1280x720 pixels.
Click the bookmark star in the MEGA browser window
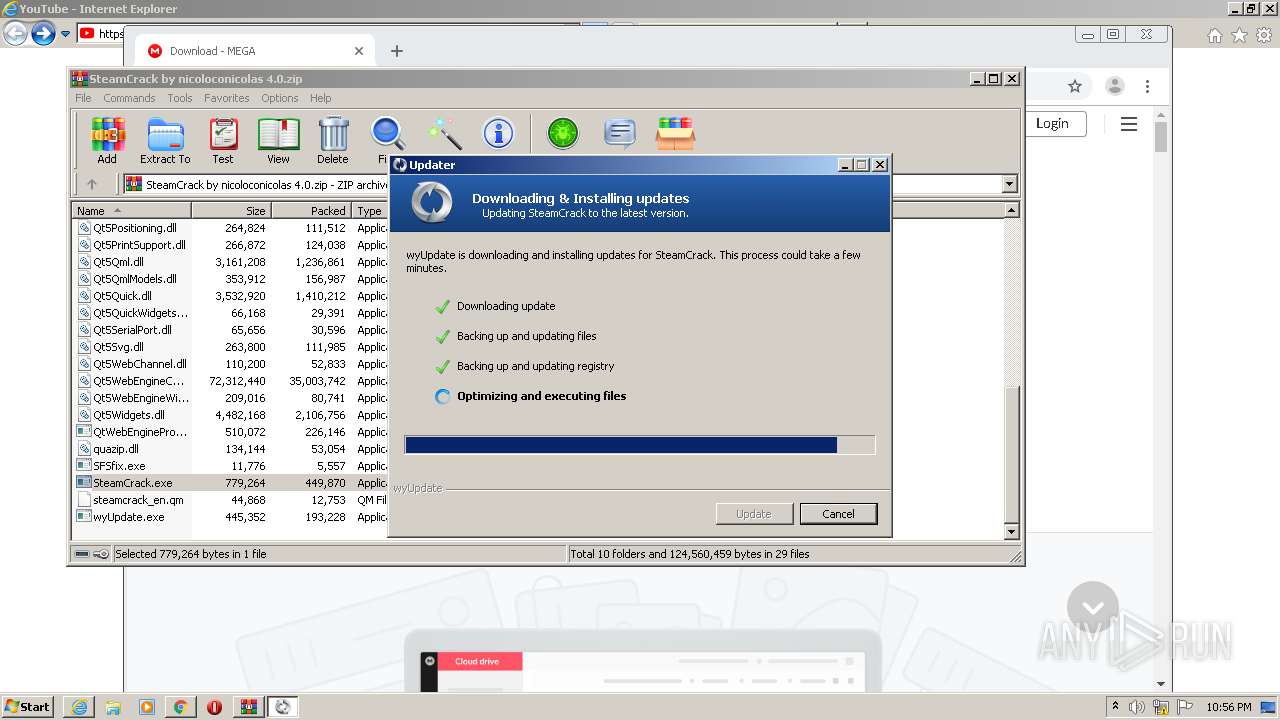pos(1075,86)
